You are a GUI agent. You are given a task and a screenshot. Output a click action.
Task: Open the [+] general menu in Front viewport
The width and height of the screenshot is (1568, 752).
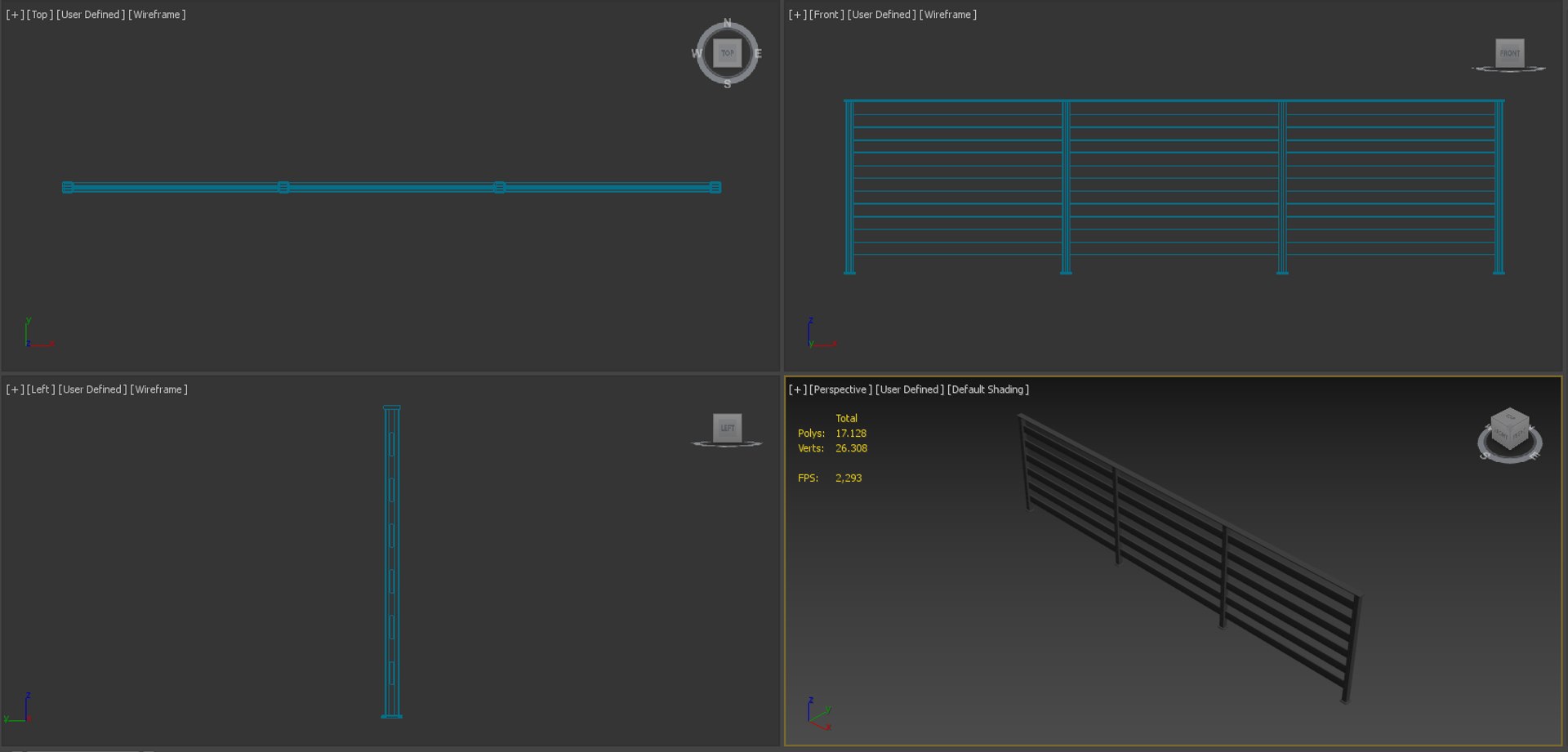pyautogui.click(x=798, y=15)
